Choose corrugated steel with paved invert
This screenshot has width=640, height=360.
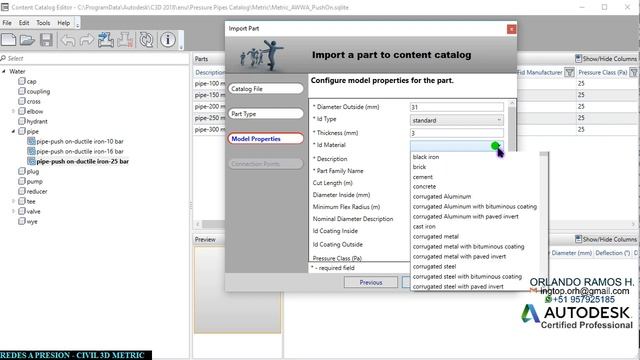coord(458,287)
